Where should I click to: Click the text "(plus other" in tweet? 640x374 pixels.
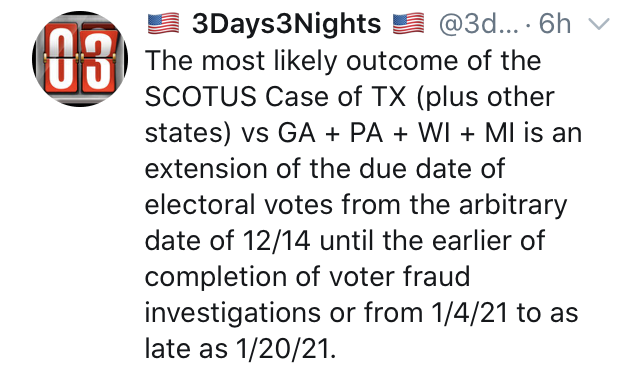[485, 98]
